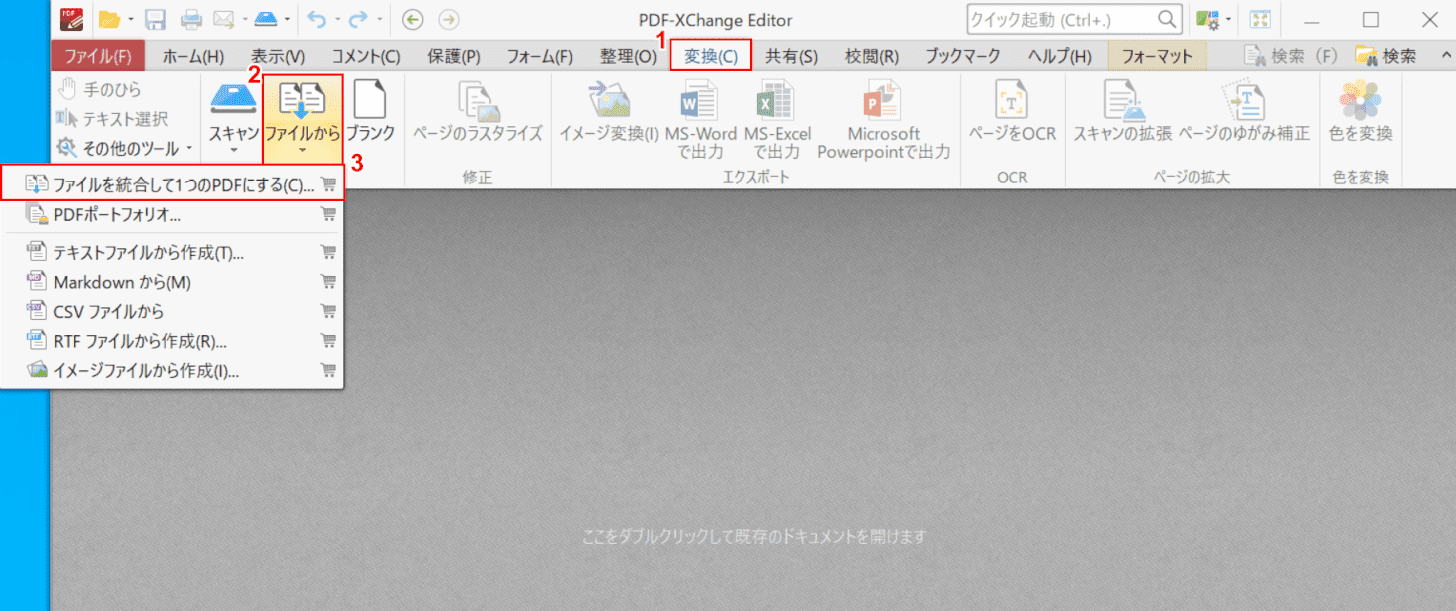Select PDFポートフォリオ... menu item
The height and width of the screenshot is (611, 1456).
click(173, 214)
